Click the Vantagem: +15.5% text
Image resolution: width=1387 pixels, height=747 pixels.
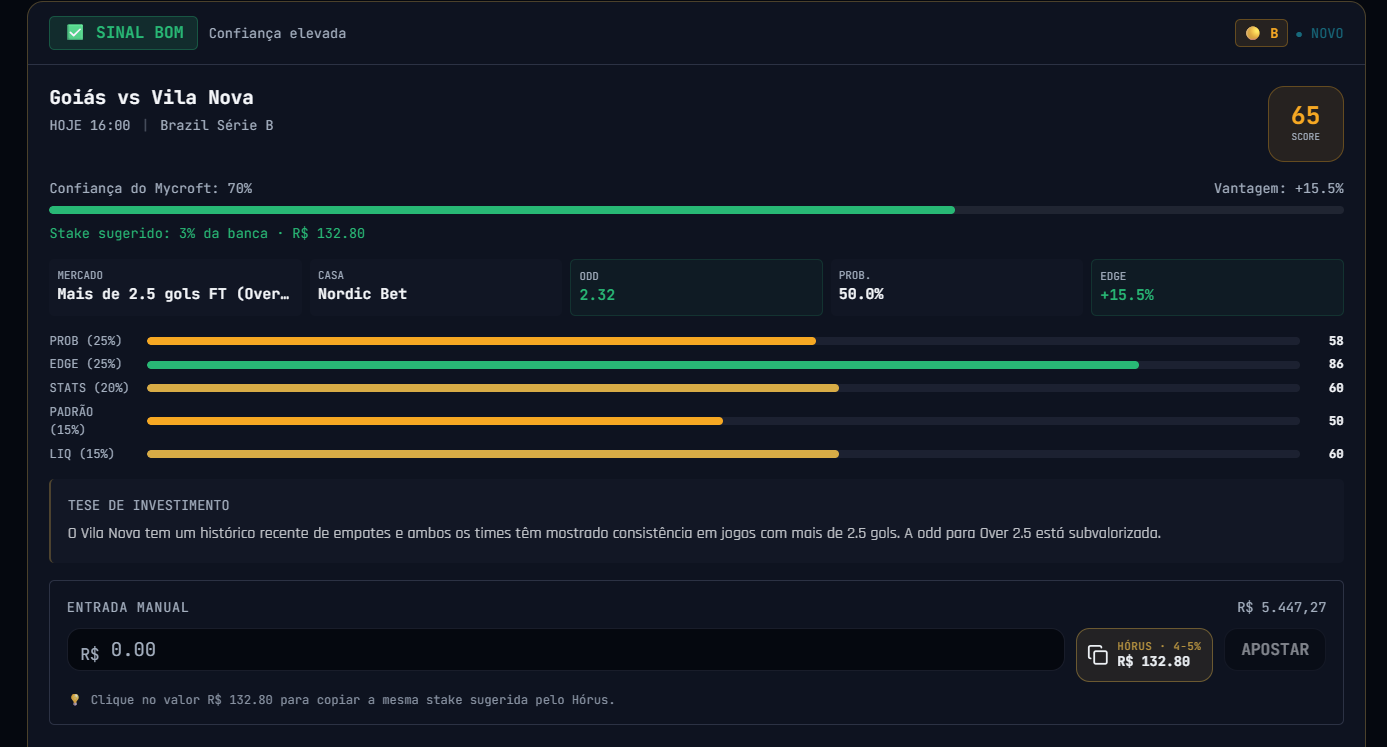point(1278,188)
